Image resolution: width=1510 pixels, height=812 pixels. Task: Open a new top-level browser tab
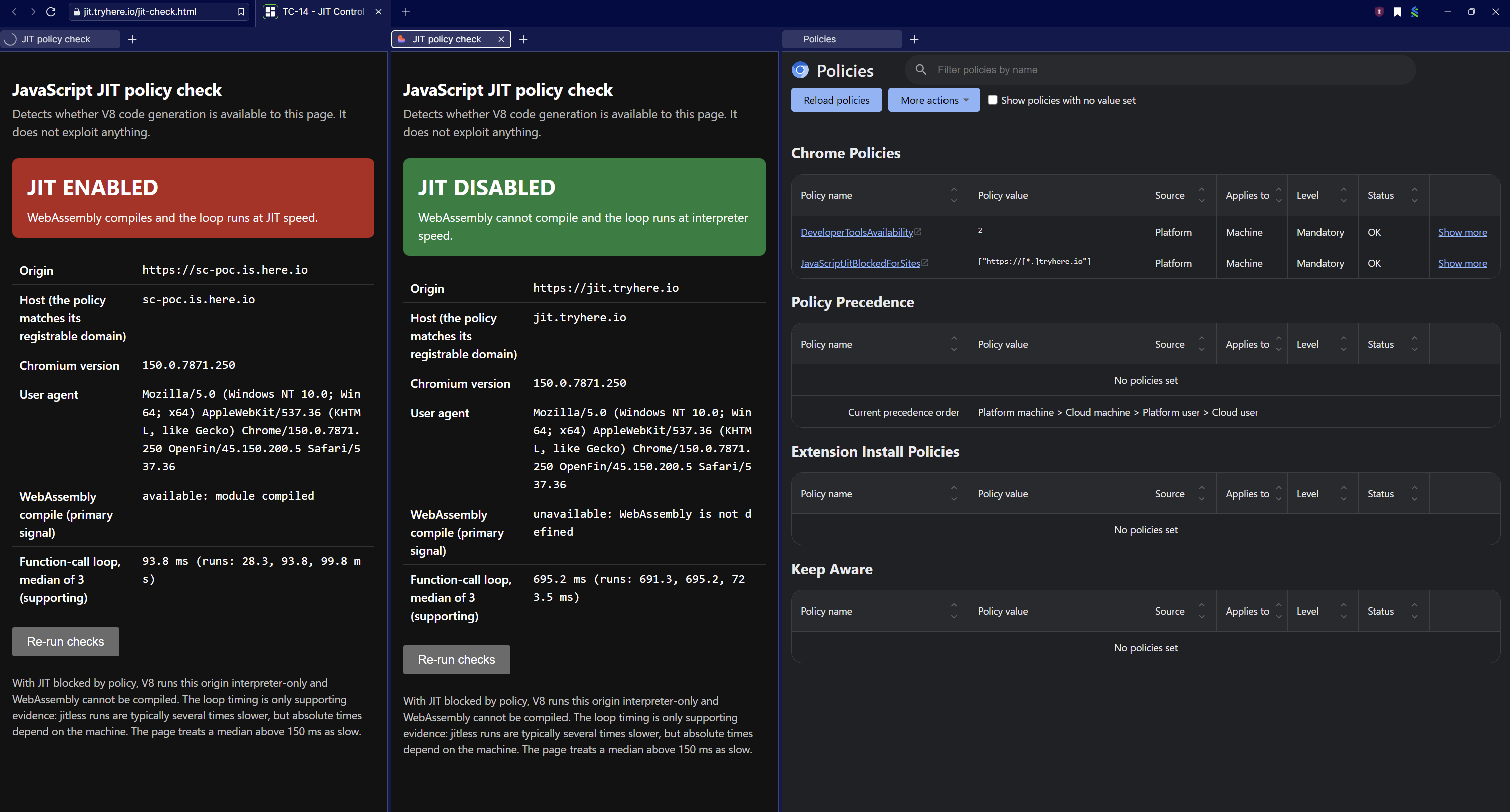pos(405,11)
